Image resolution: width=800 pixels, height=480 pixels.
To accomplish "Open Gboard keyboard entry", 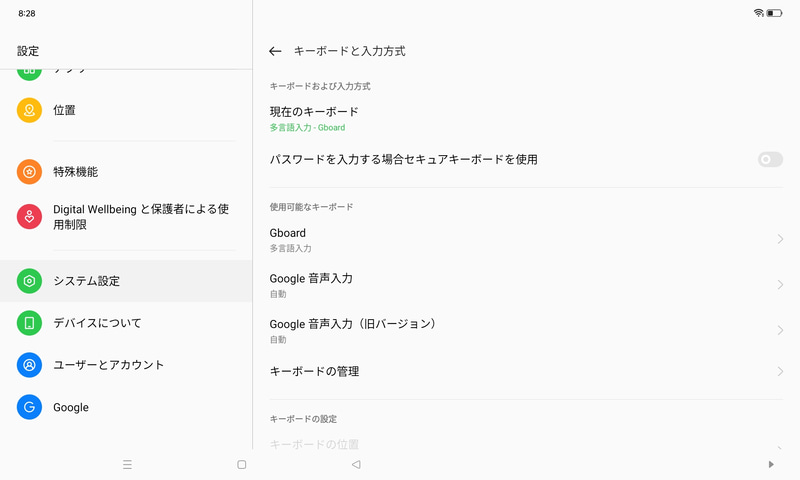I will pyautogui.click(x=526, y=240).
